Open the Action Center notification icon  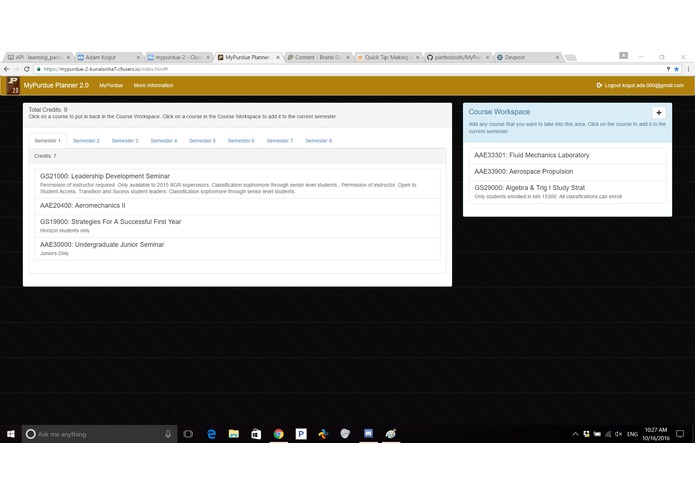tap(680, 434)
